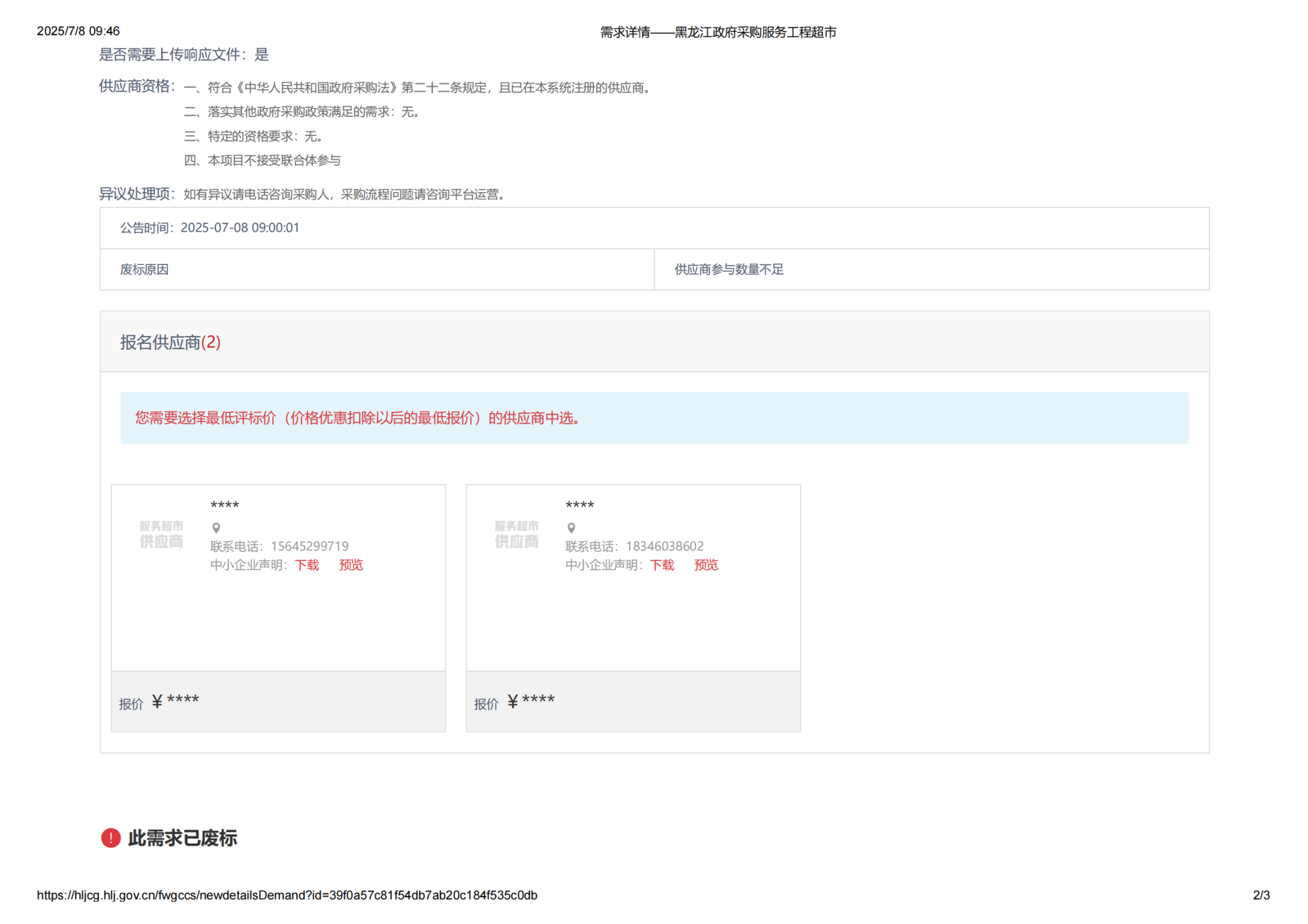Screen dimensions: 1308x924
Task: Preview first supplier's 中小企业声明
Action: click(351, 565)
